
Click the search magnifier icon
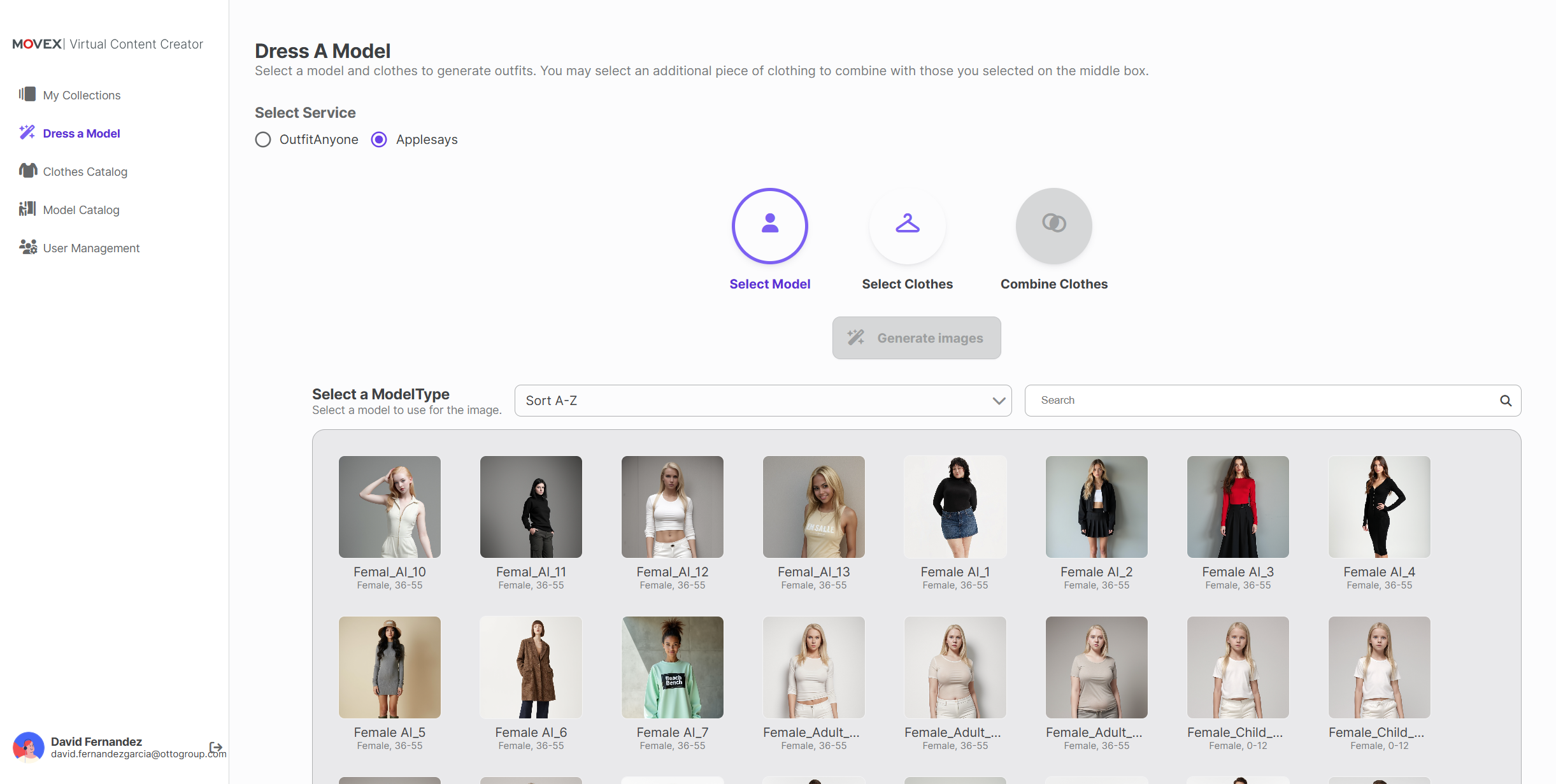click(x=1506, y=401)
